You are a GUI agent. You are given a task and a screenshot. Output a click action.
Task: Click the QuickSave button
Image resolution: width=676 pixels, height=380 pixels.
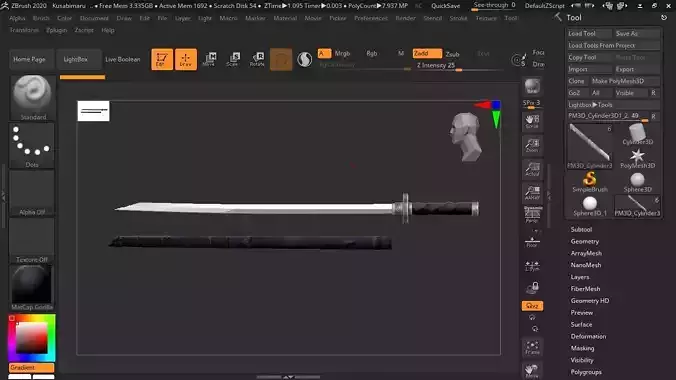point(446,6)
